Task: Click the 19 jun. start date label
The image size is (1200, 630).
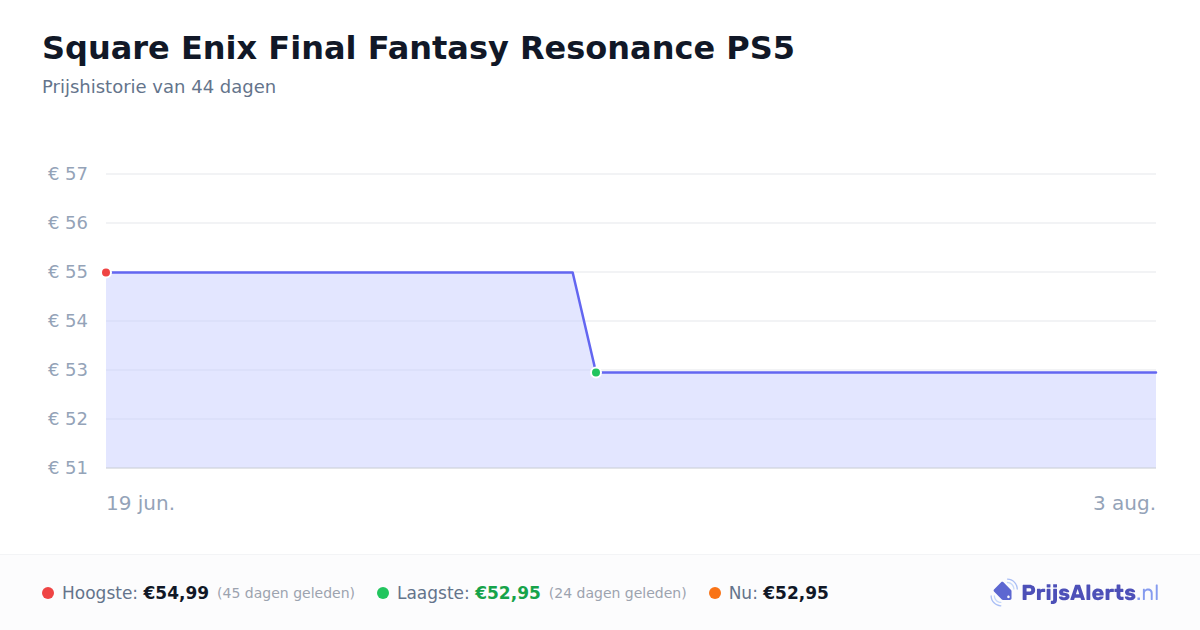Action: coord(141,503)
